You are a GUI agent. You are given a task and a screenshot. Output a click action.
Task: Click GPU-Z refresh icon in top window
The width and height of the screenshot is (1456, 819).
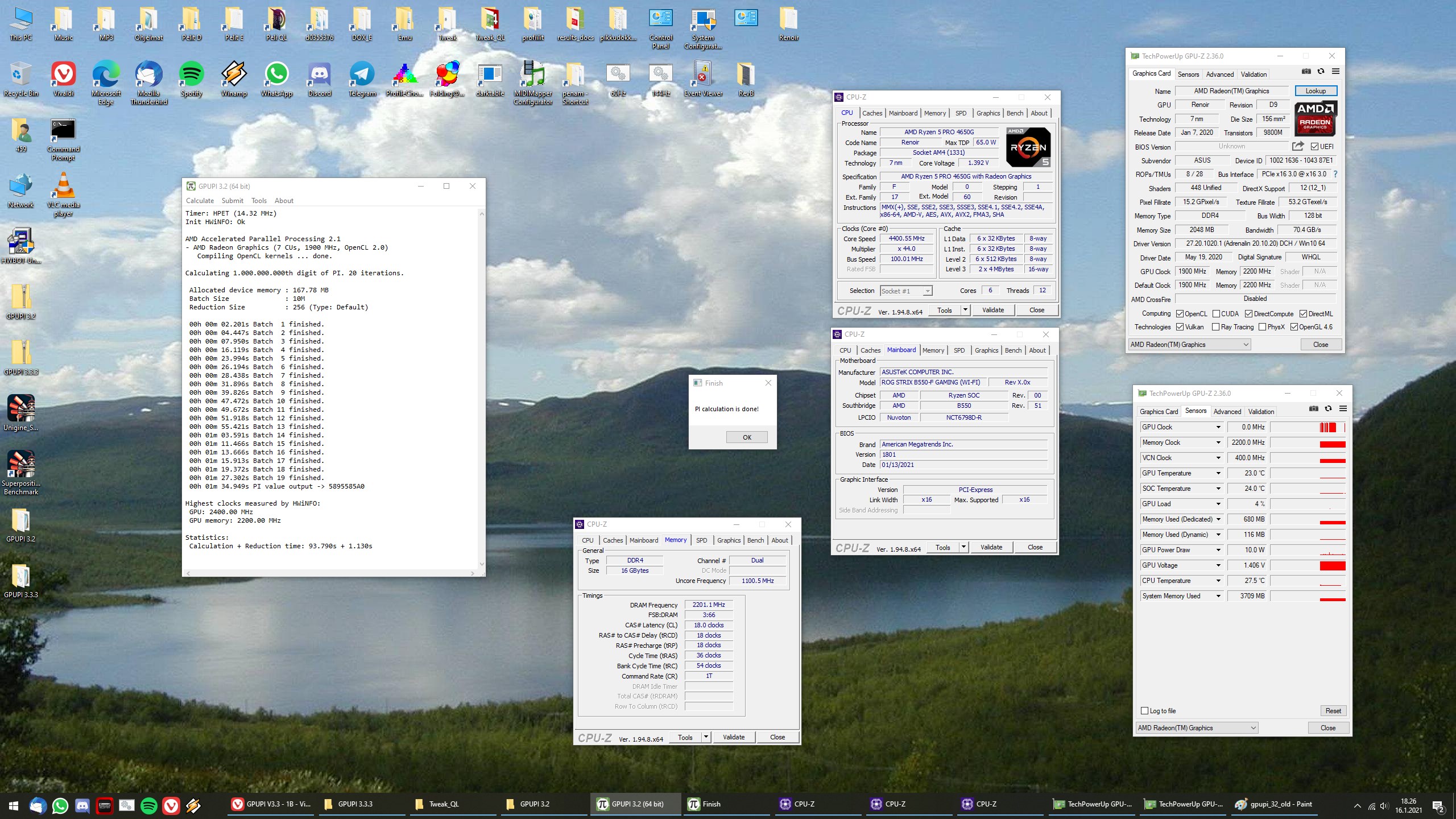1321,71
